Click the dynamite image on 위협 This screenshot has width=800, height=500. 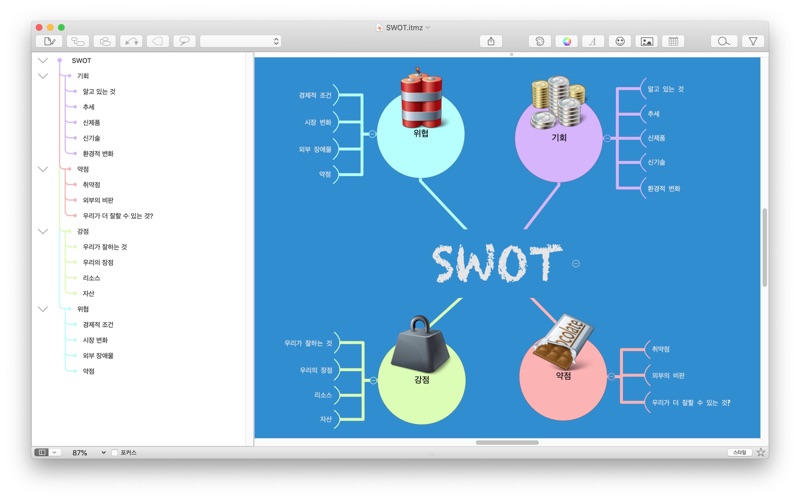coord(421,98)
